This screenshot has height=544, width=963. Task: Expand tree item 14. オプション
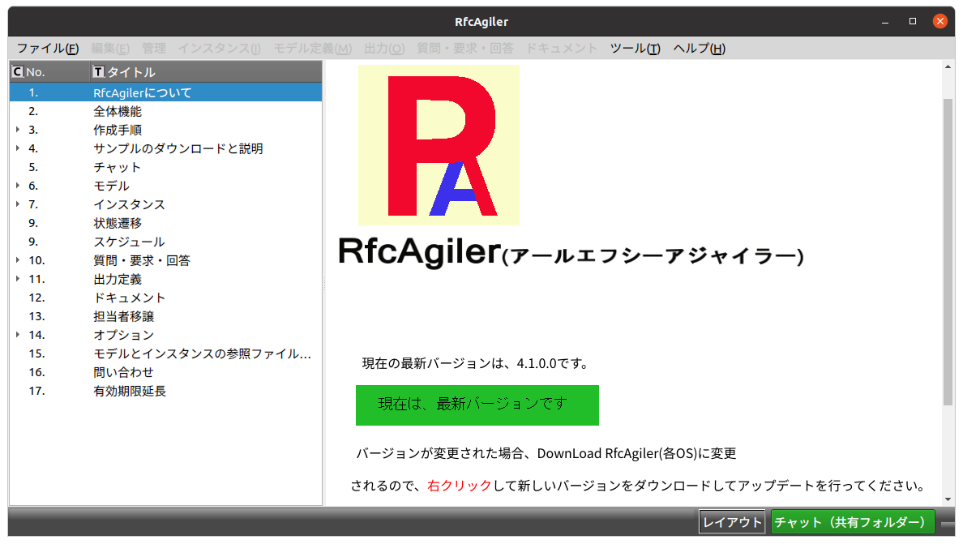tap(18, 335)
